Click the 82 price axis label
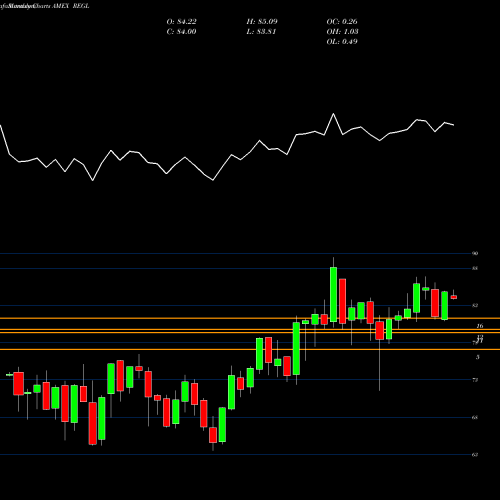 (x=475, y=305)
